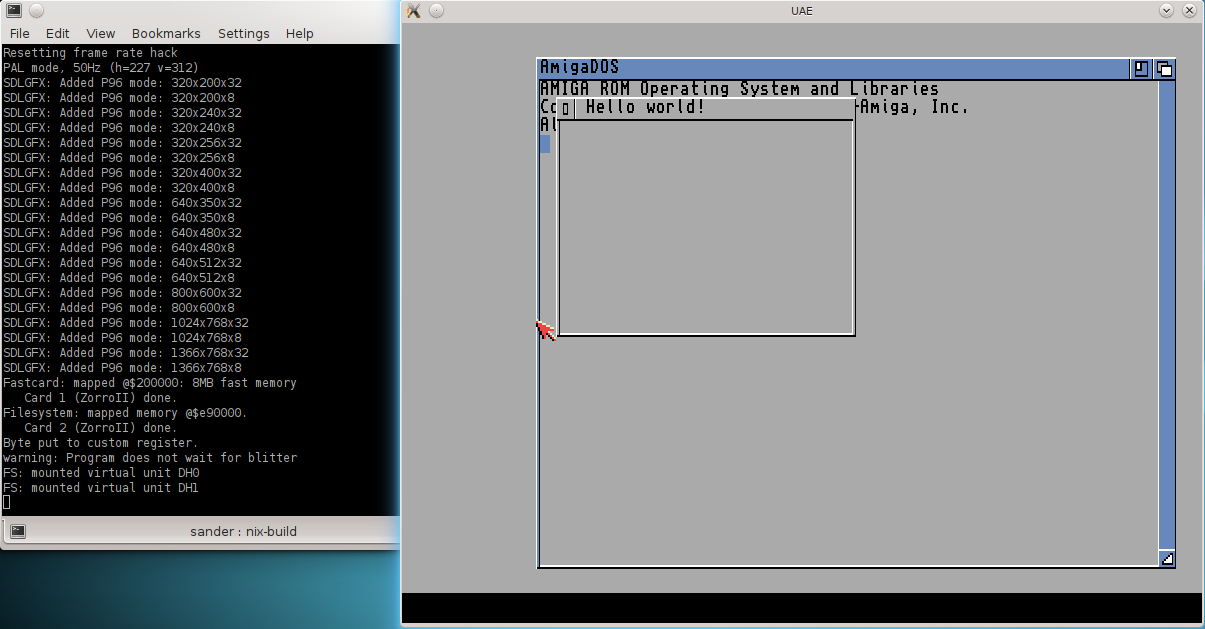Click the depth gadget on the AmigaDOS screen bar

[x=1165, y=68]
